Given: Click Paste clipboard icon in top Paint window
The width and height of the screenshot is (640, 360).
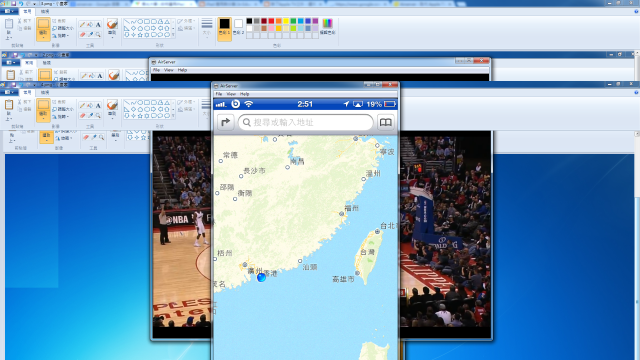Looking at the screenshot, I should point(9,24).
